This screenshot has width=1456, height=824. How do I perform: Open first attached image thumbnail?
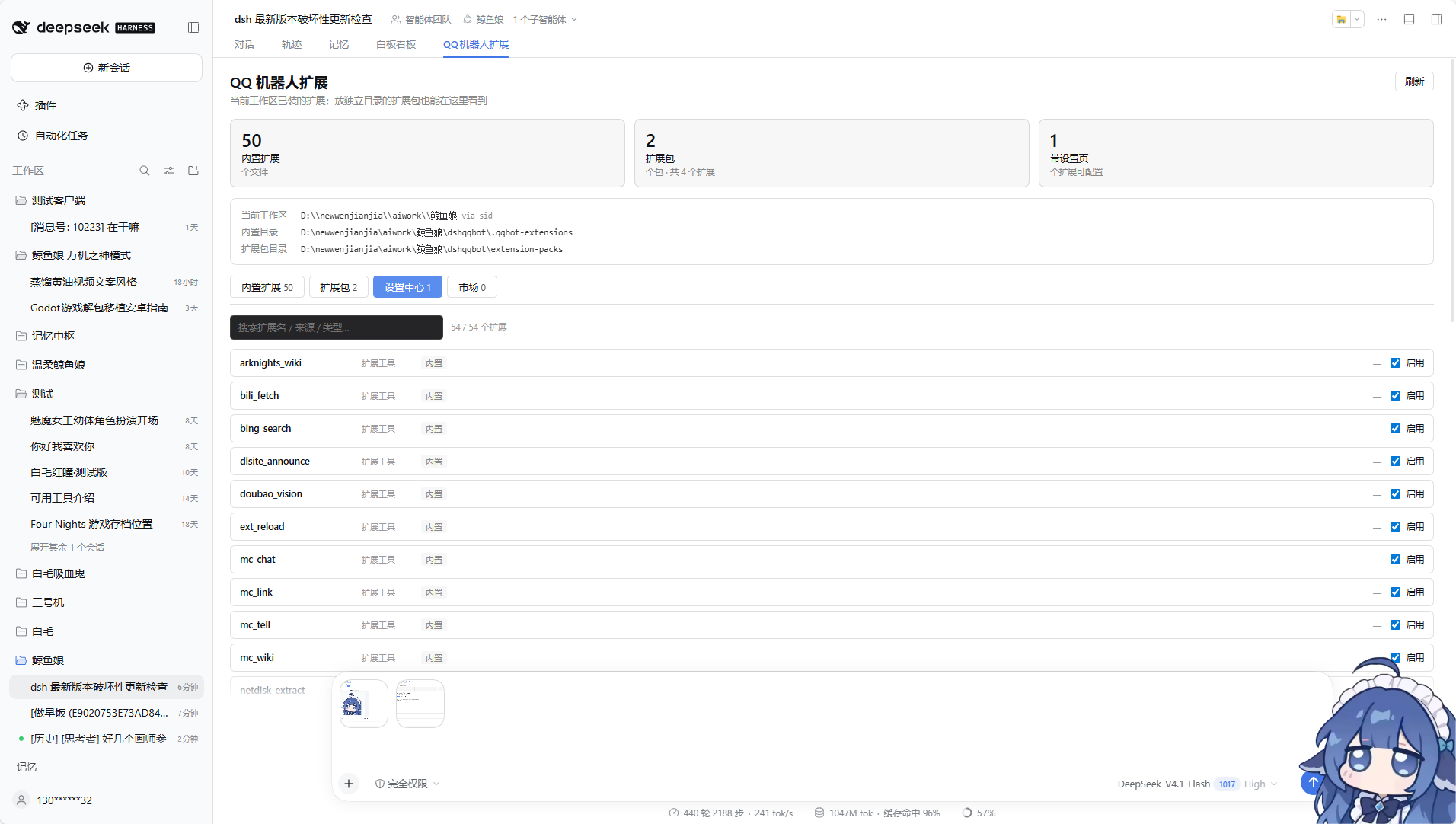click(x=364, y=704)
